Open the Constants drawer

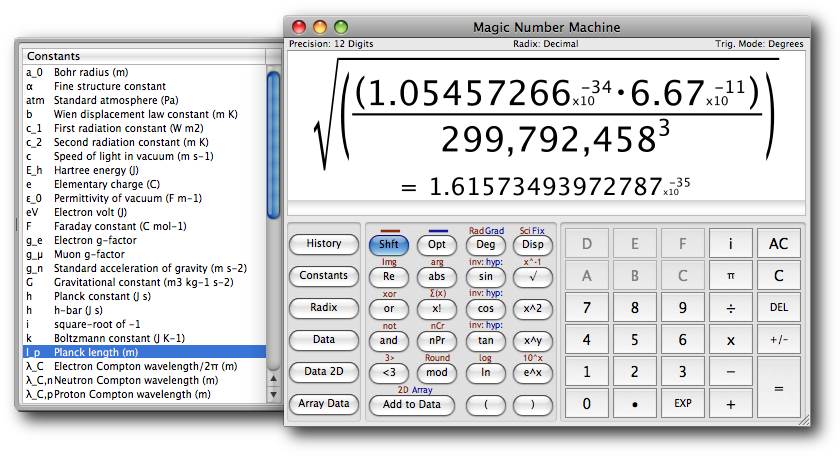324,275
